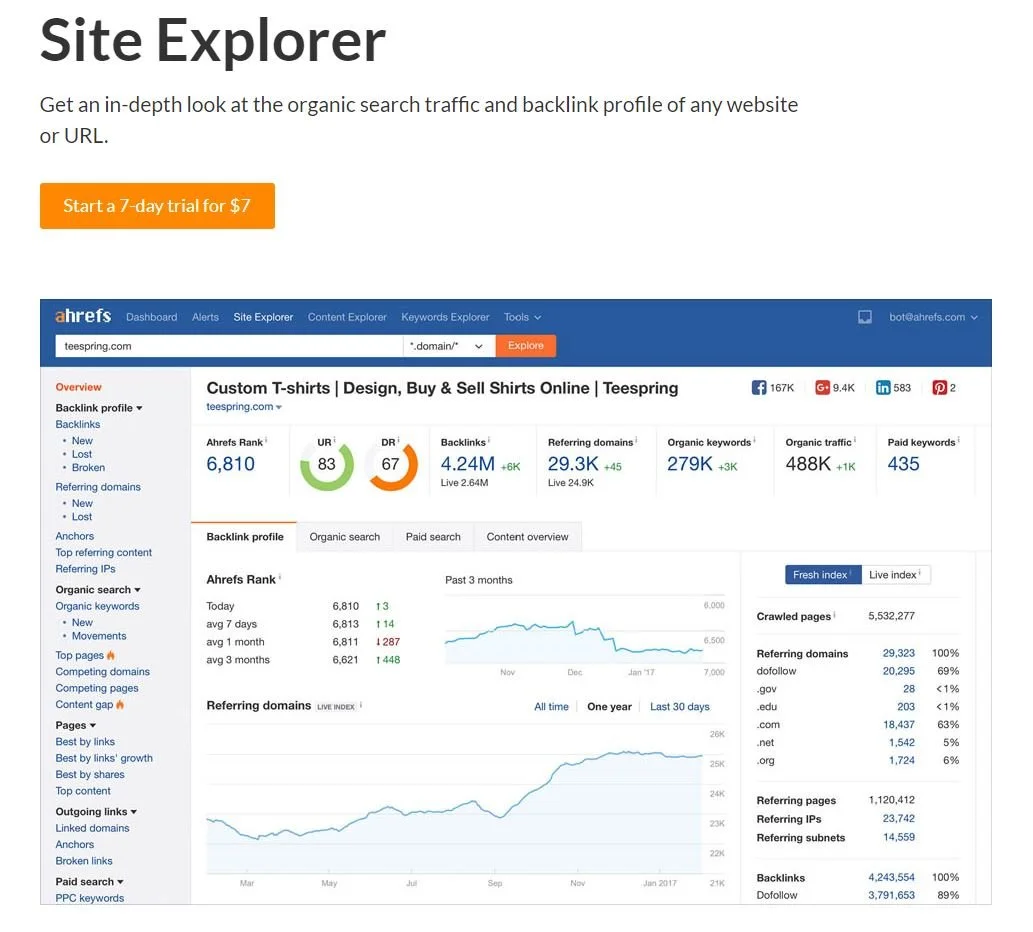The height and width of the screenshot is (932, 1033).
Task: Click the info icon beside Organic traffic metric
Action: pyautogui.click(x=854, y=440)
